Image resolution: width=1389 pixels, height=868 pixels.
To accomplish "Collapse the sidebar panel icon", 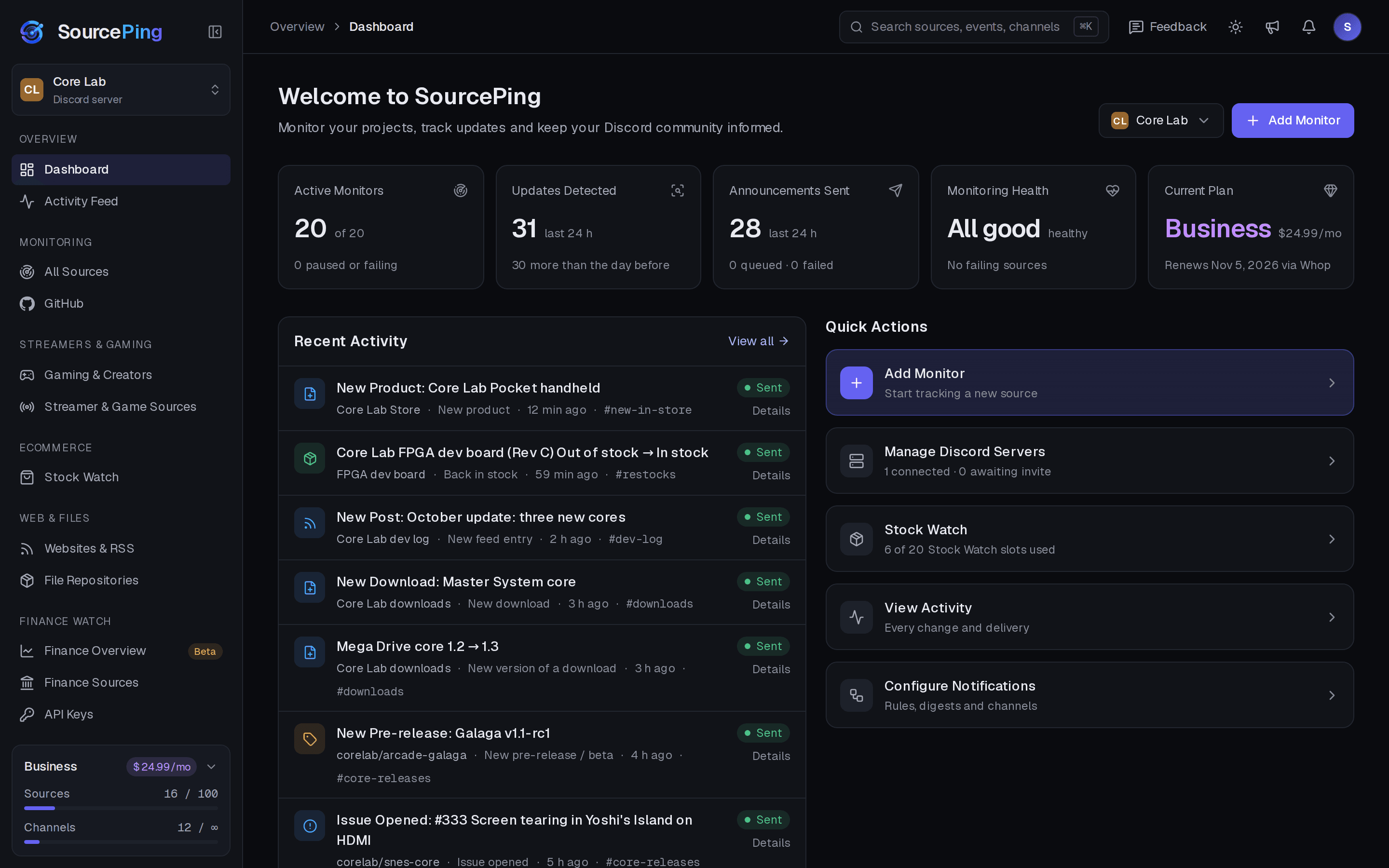I will [x=215, y=31].
